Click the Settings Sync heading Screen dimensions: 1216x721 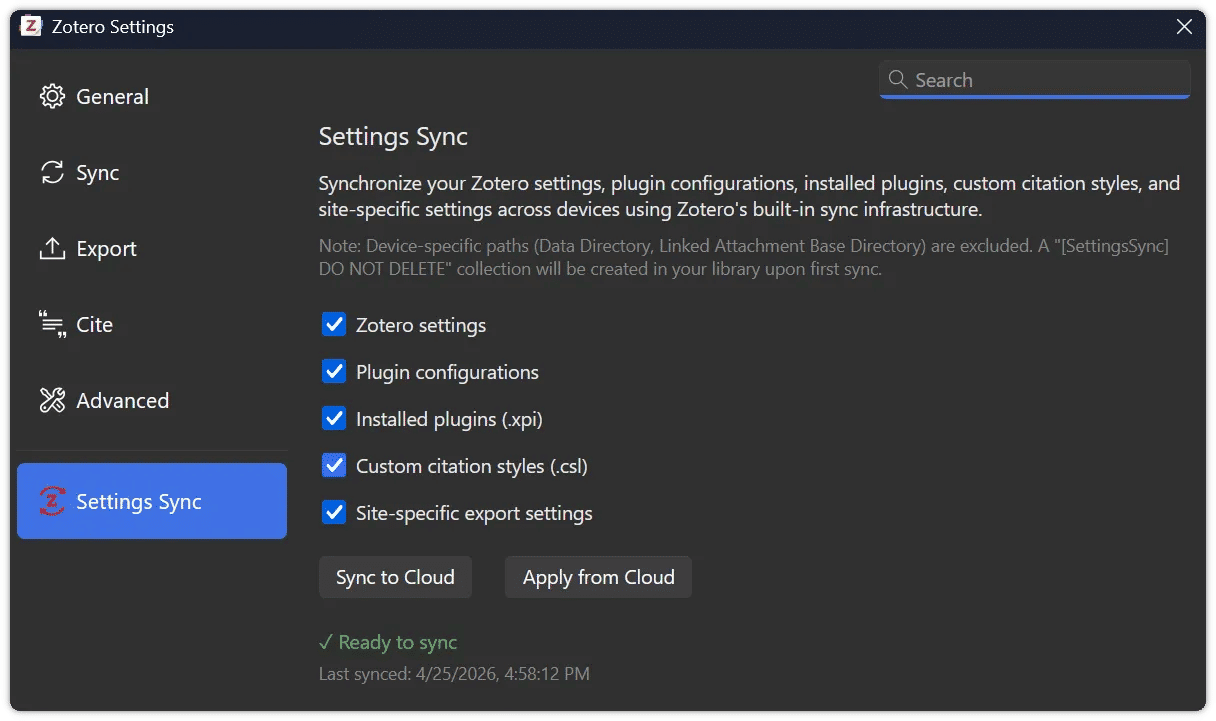click(x=393, y=136)
